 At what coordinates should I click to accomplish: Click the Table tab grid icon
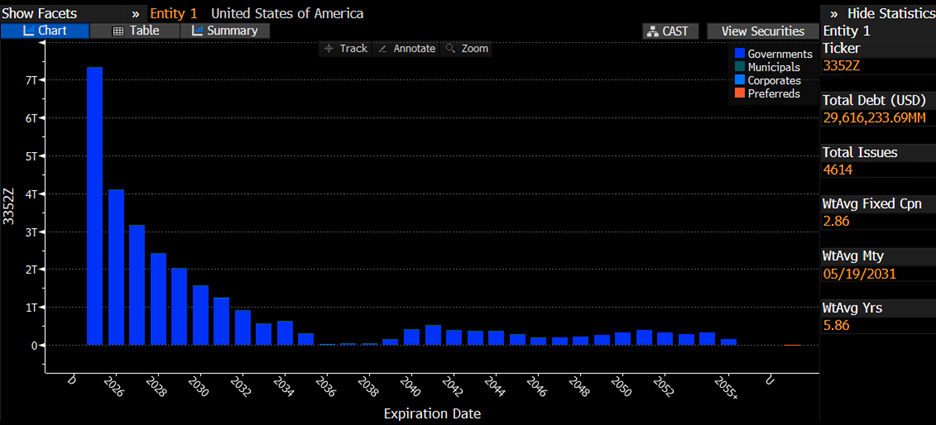click(x=118, y=31)
